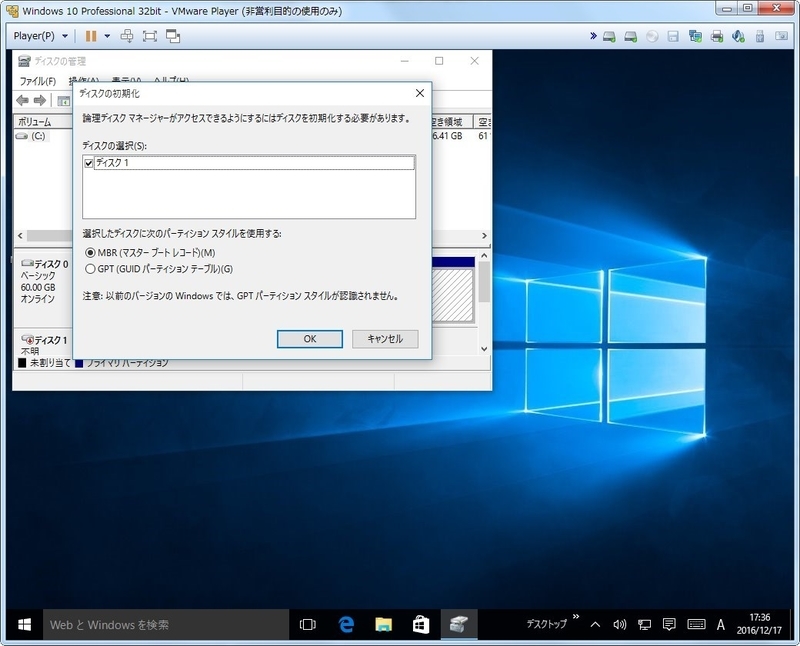Click the CD/DVD drive device icon
The width and height of the screenshot is (800, 646).
pyautogui.click(x=652, y=37)
